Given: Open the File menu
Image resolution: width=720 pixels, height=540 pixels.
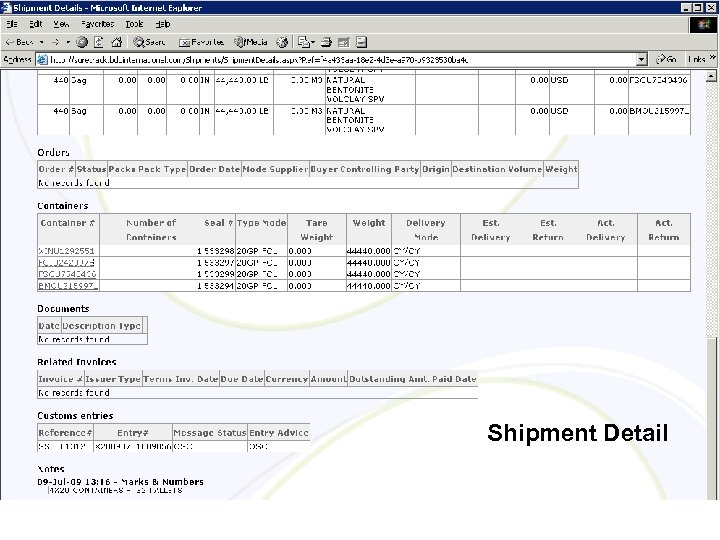Looking at the screenshot, I should (12, 24).
